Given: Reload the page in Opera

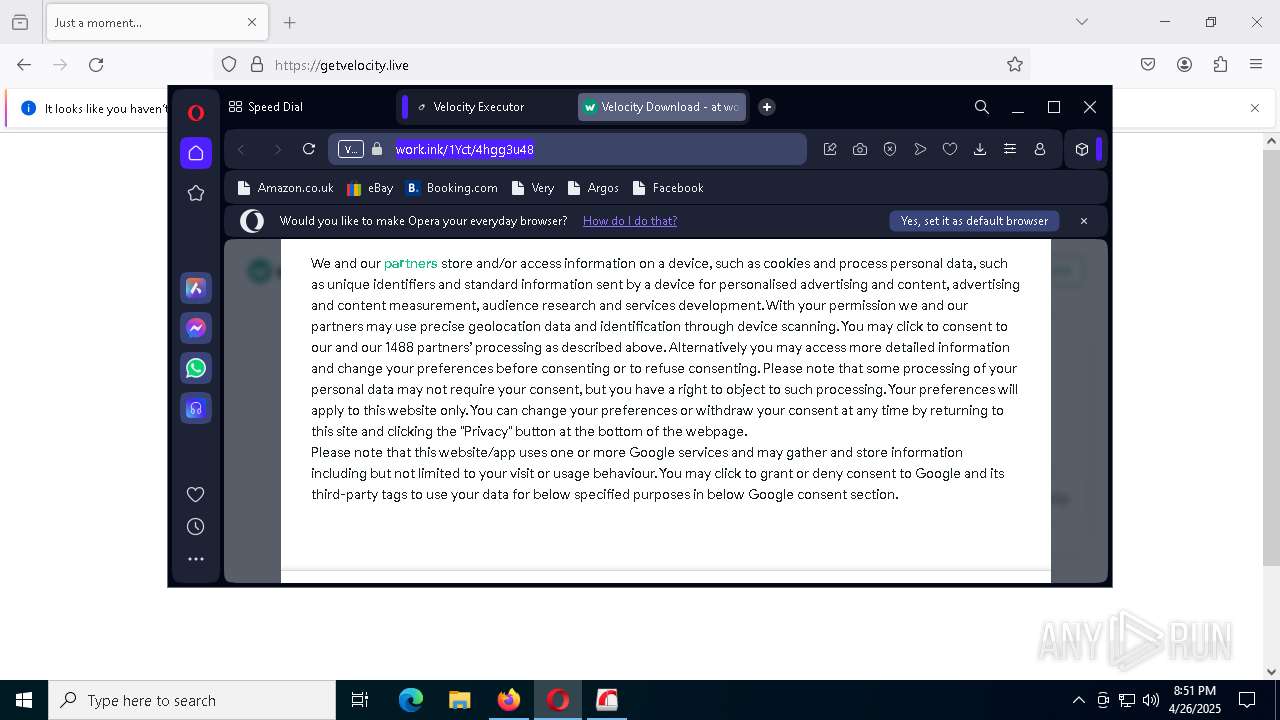Looking at the screenshot, I should 309,149.
